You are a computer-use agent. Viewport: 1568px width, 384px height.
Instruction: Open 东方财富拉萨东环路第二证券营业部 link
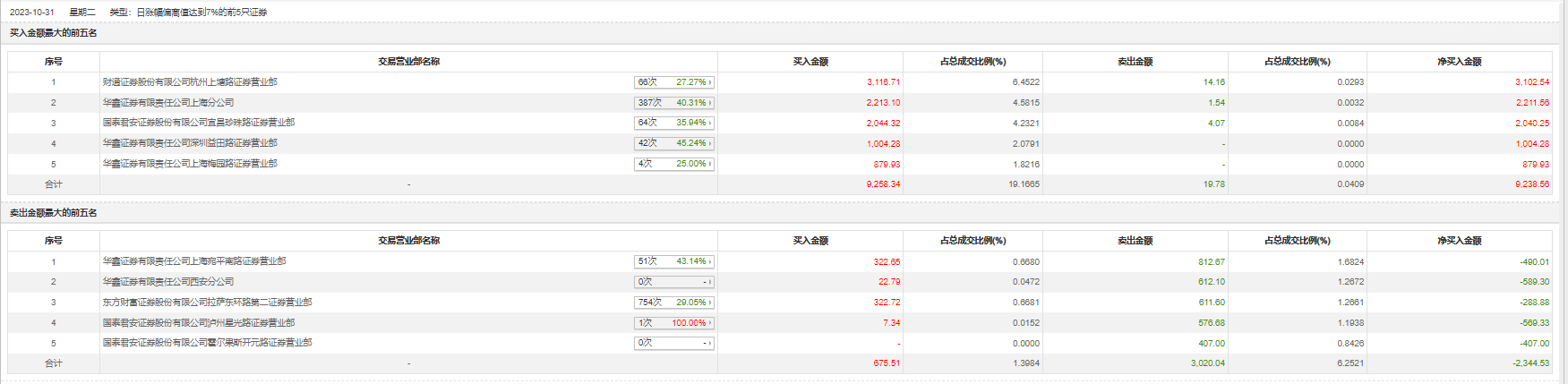click(207, 303)
